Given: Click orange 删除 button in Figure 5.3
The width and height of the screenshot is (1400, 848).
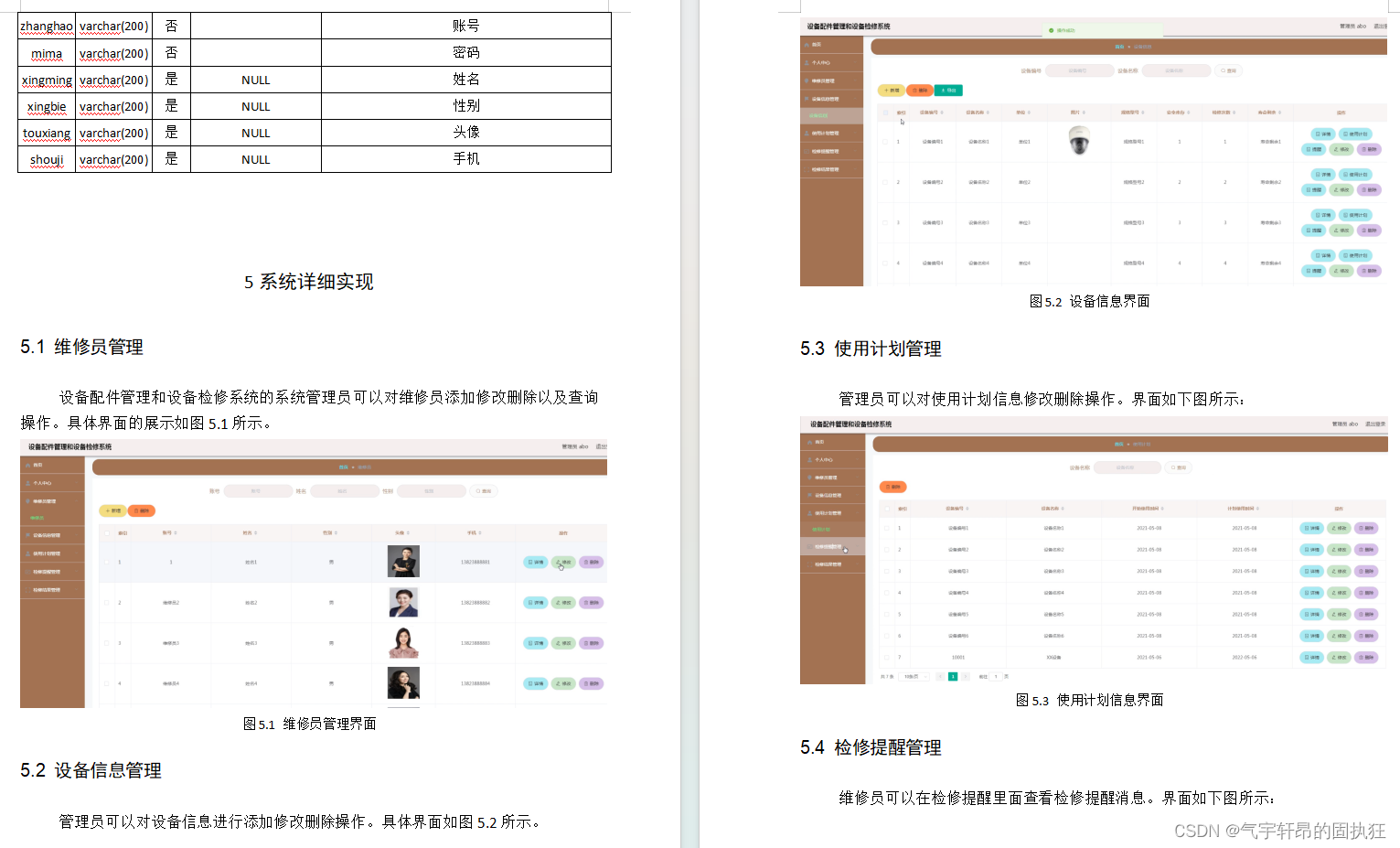Looking at the screenshot, I should pos(892,487).
